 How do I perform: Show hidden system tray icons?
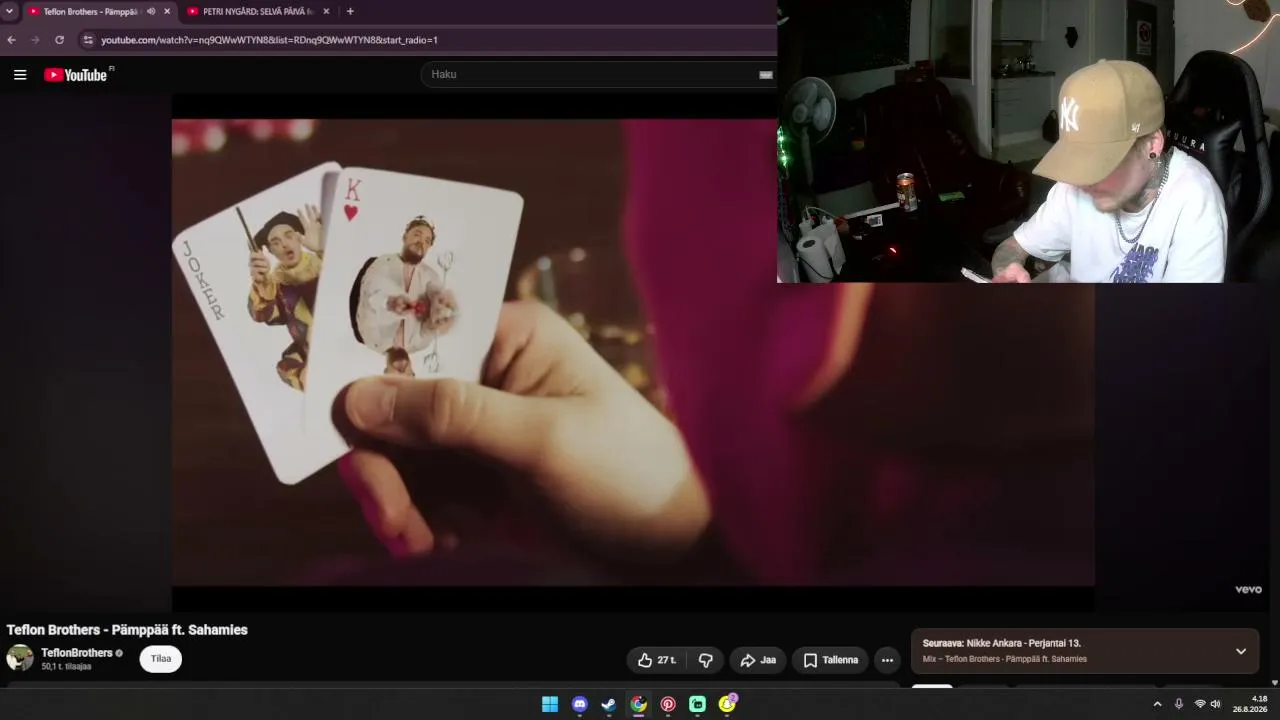click(x=1158, y=704)
